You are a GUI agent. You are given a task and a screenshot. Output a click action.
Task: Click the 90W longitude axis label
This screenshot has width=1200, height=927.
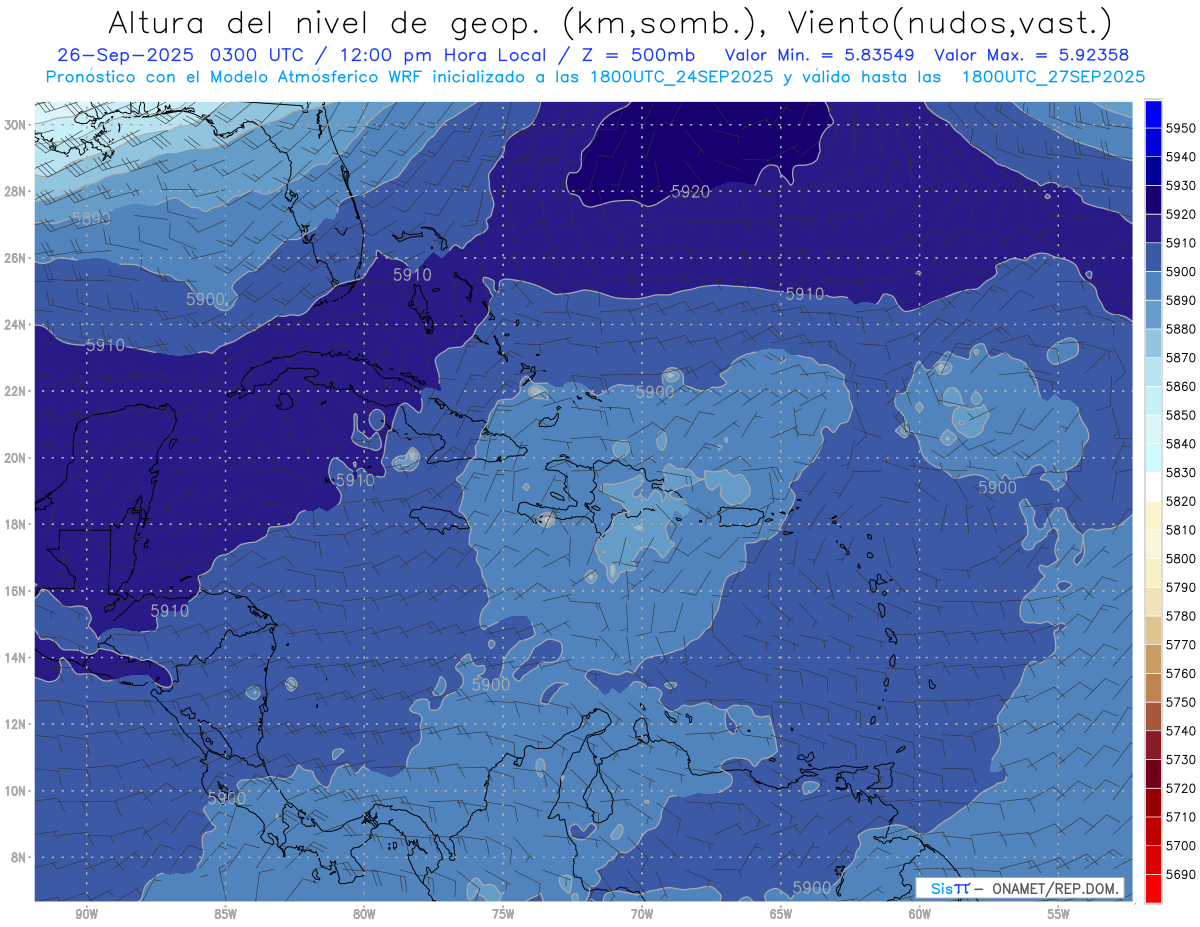coord(87,914)
